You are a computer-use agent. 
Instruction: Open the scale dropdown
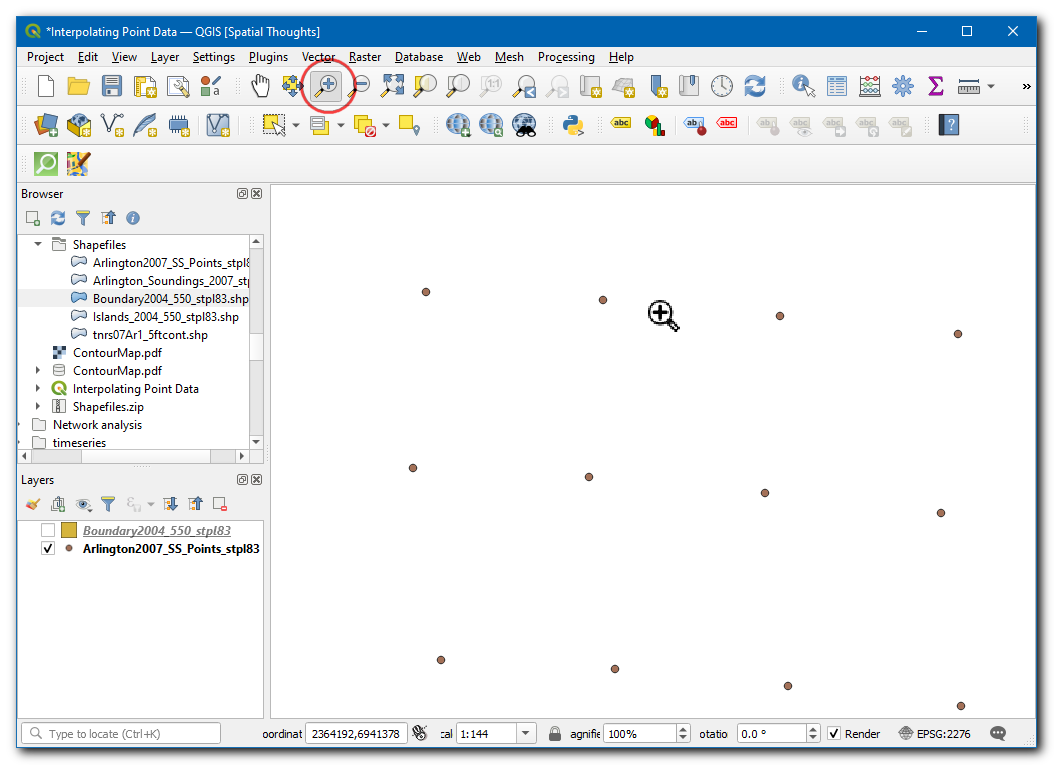click(526, 733)
